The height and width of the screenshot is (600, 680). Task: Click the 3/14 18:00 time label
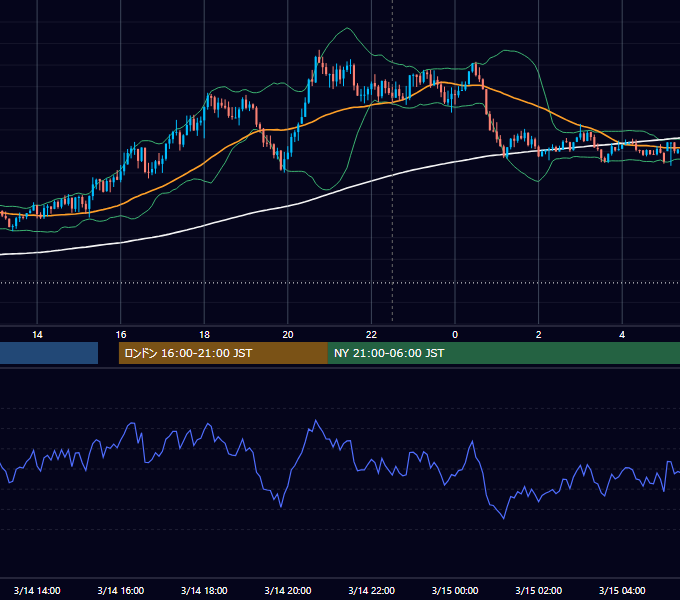pos(204,590)
